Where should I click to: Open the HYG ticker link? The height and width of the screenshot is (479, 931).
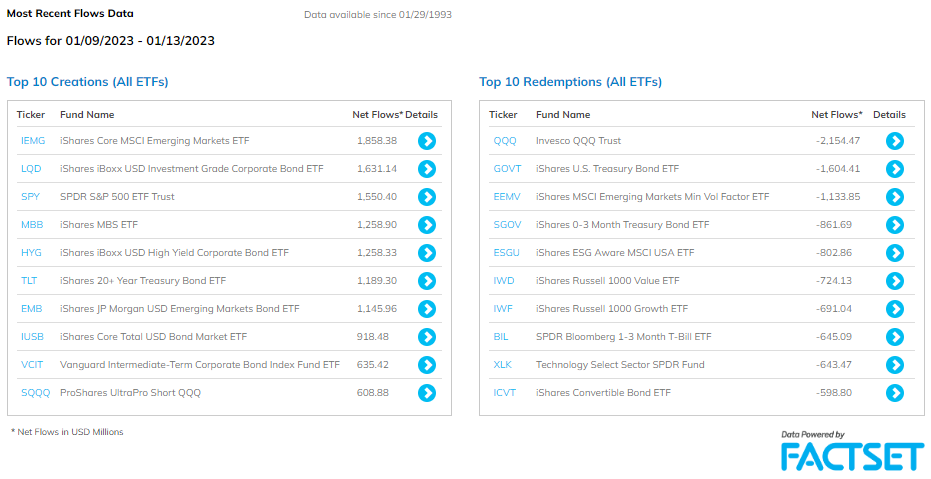point(31,253)
